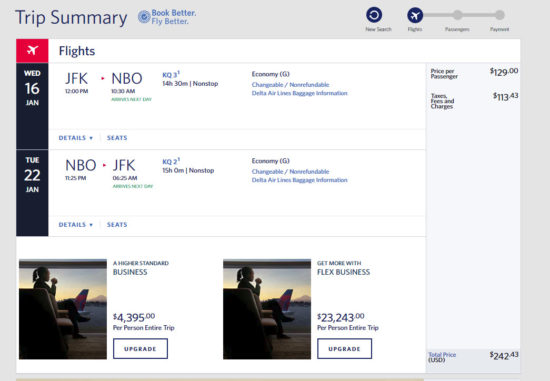Screen dimensions: 550x381
Task: Open the Total Price (USD) link
Action: 442,357
